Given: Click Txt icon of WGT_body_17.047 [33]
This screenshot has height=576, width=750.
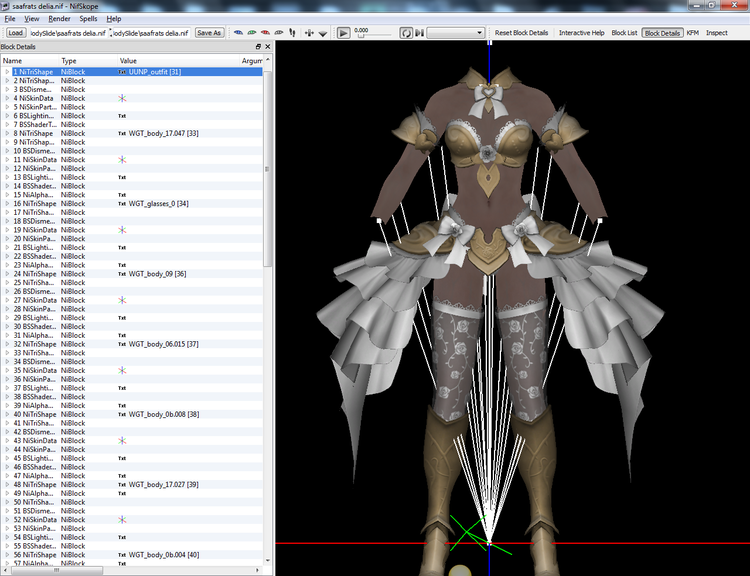Looking at the screenshot, I should pos(122,133).
